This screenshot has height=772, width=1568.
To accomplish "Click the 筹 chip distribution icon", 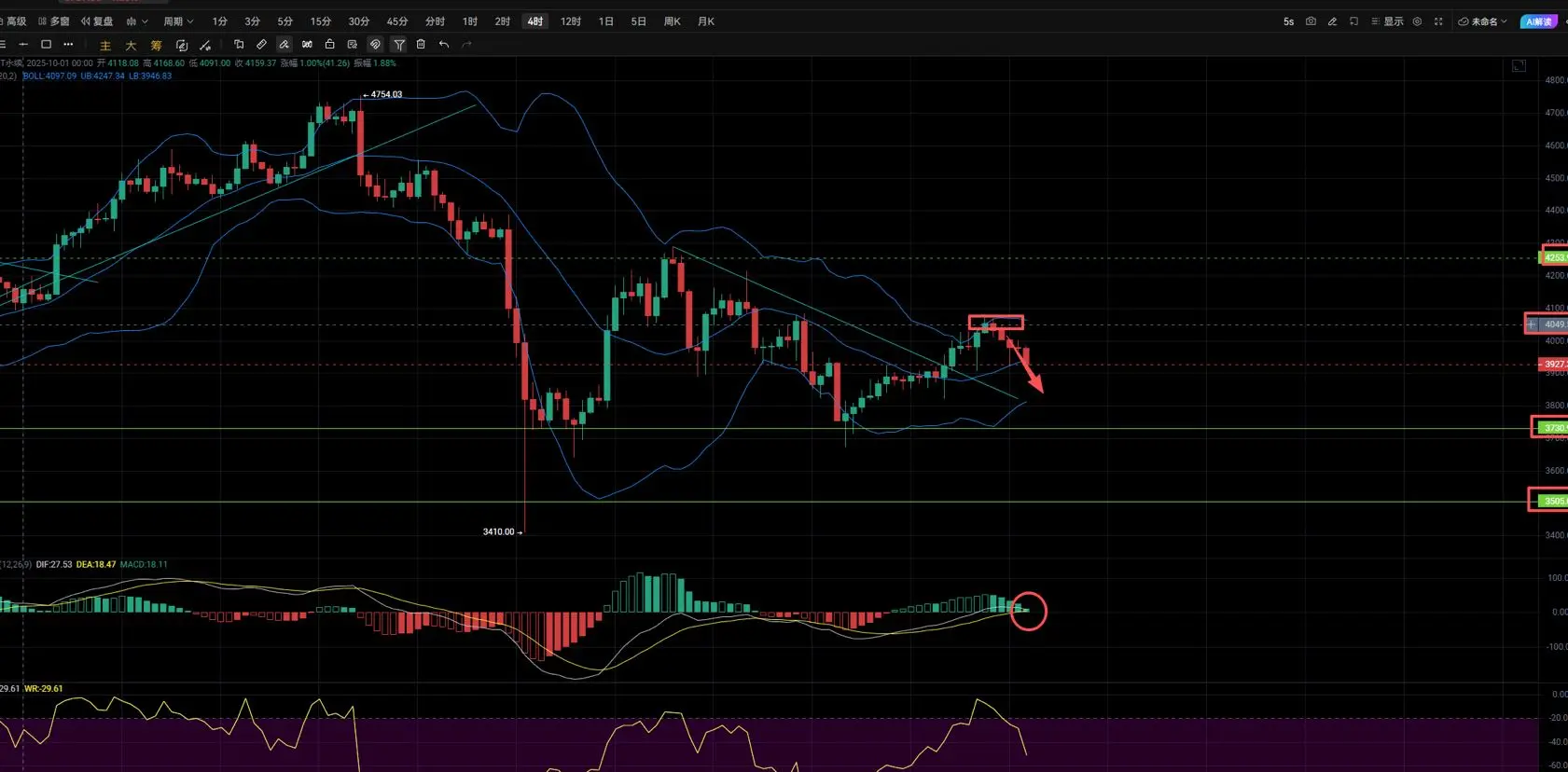I will click(x=156, y=45).
